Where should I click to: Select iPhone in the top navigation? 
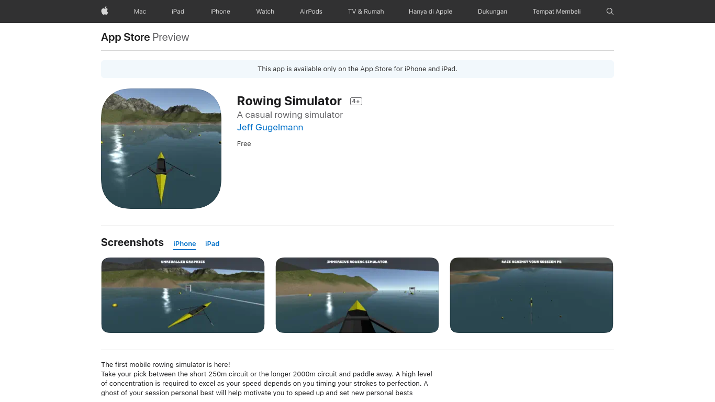coord(220,11)
